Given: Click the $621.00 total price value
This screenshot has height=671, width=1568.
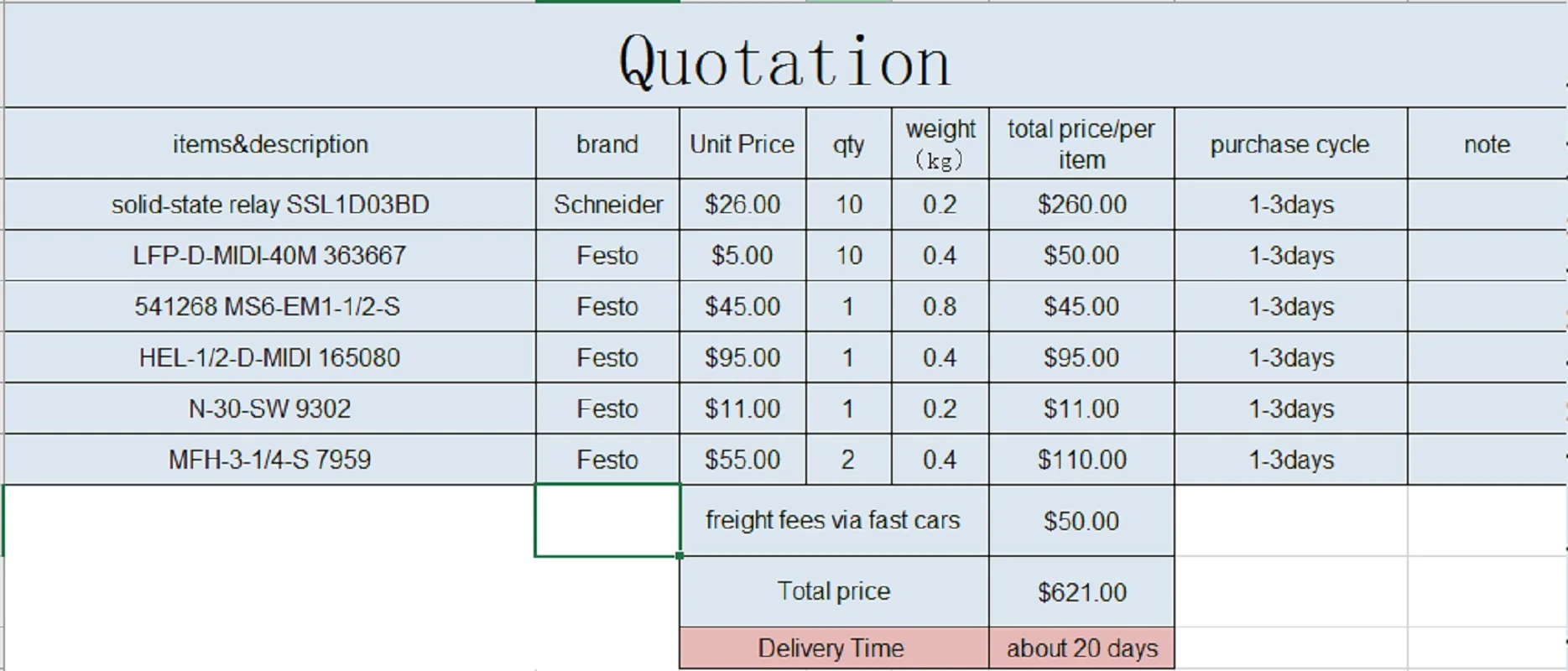Looking at the screenshot, I should tap(1081, 592).
